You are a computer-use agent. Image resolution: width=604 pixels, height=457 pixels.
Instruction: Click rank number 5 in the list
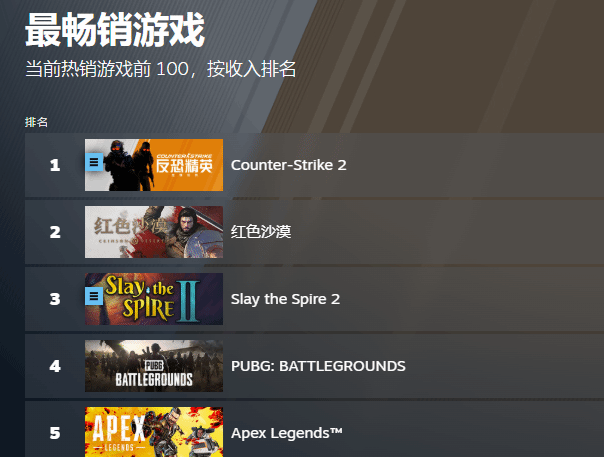(55, 433)
